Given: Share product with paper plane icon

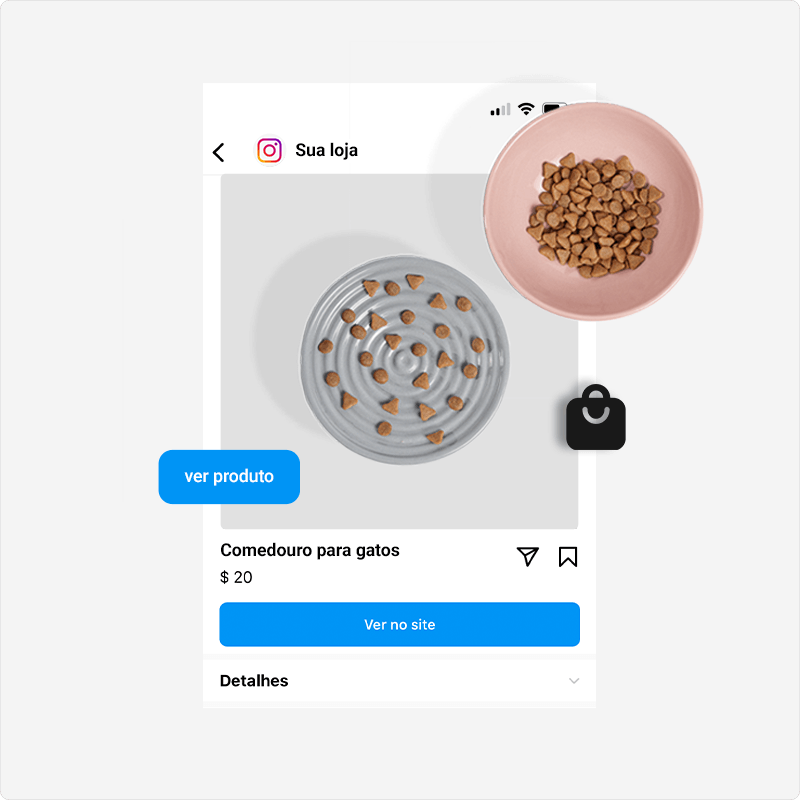Looking at the screenshot, I should (528, 556).
